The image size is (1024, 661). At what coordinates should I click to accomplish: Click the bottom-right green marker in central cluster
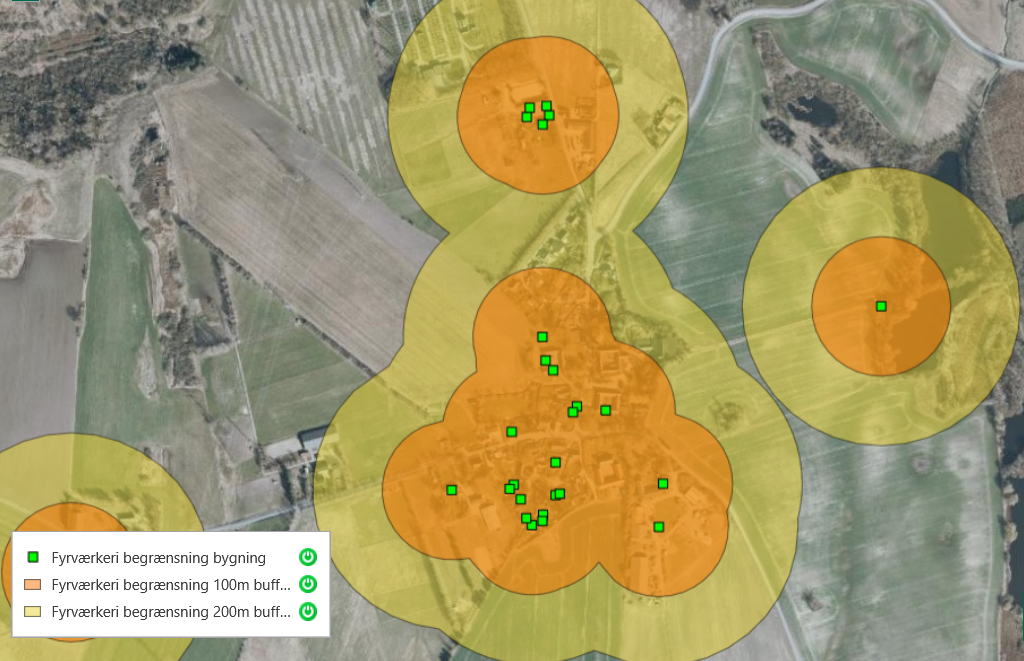click(x=658, y=527)
